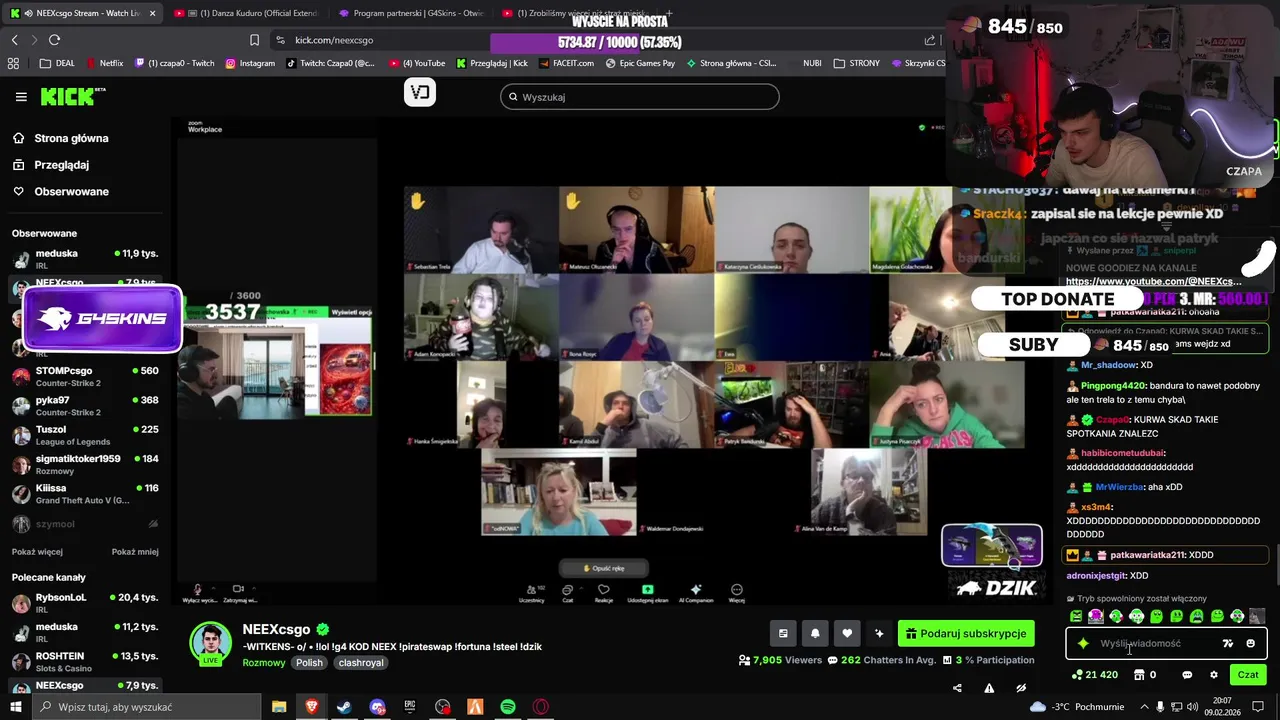The width and height of the screenshot is (1280, 720).
Task: Send message with green Czat button
Action: (x=1248, y=675)
